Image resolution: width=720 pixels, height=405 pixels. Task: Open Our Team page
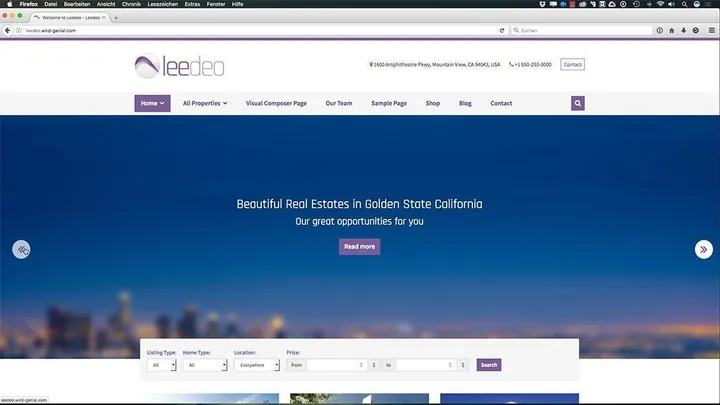[339, 103]
